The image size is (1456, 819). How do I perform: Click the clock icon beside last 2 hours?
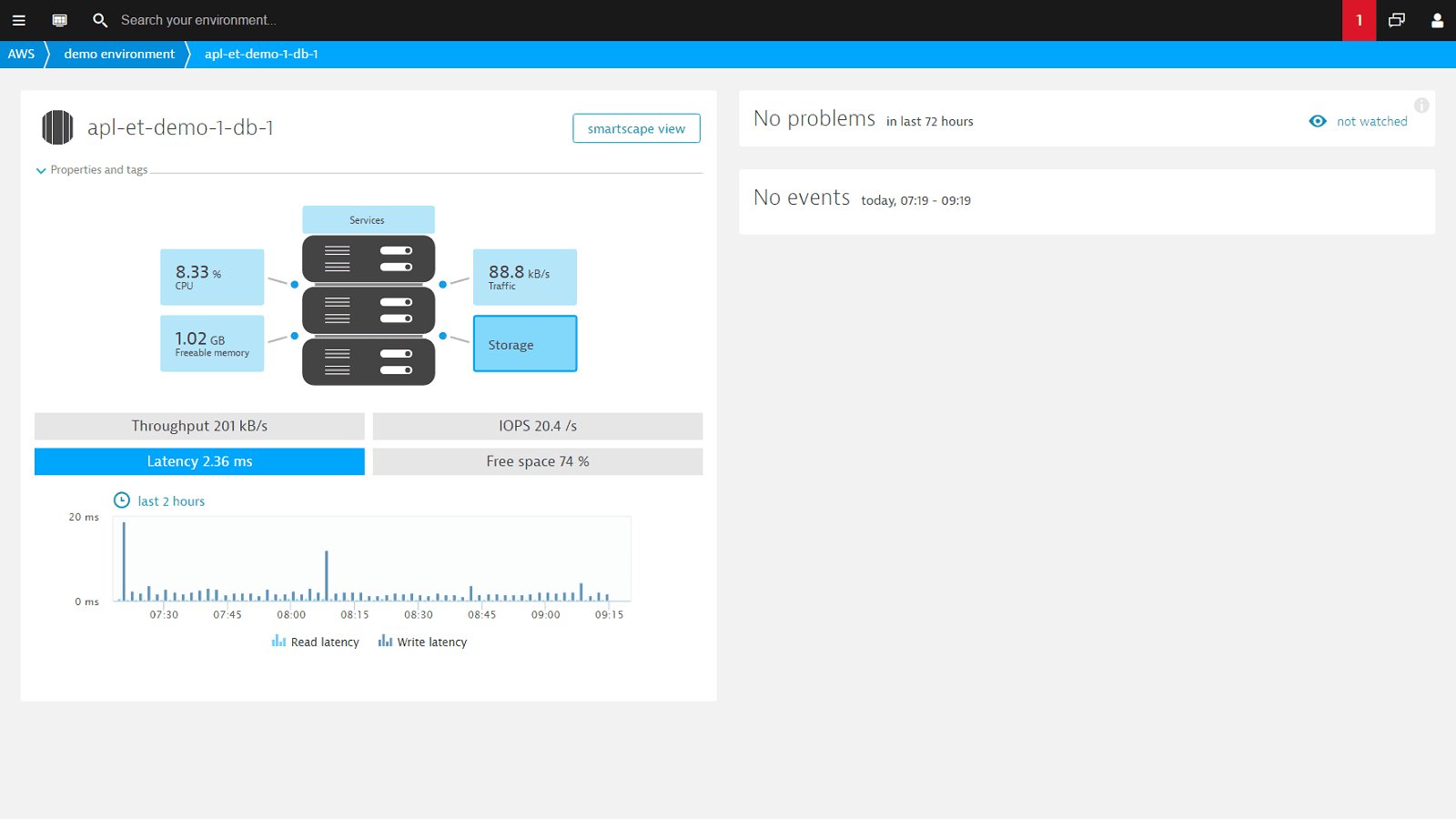tap(122, 500)
